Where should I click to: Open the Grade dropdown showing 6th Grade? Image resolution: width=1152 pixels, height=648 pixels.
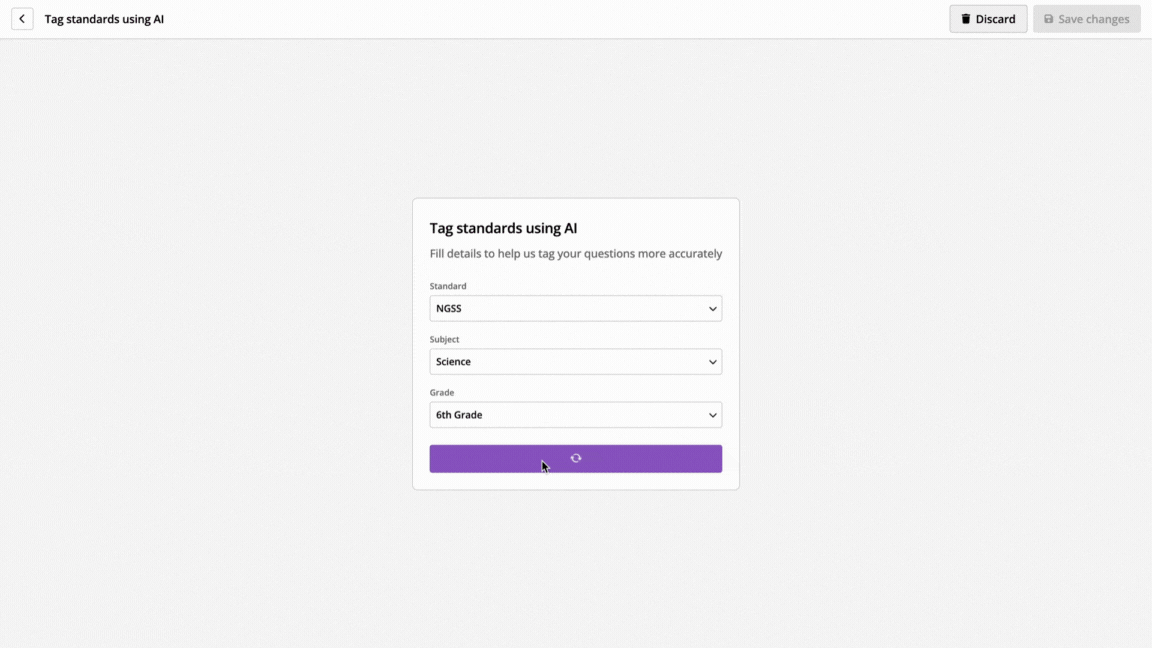[x=575, y=415]
